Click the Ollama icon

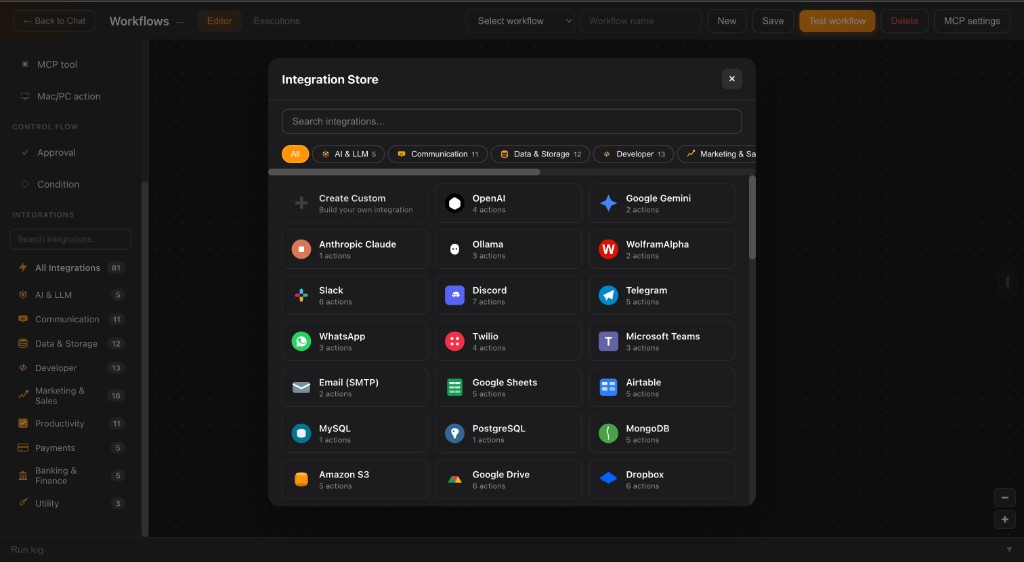455,249
